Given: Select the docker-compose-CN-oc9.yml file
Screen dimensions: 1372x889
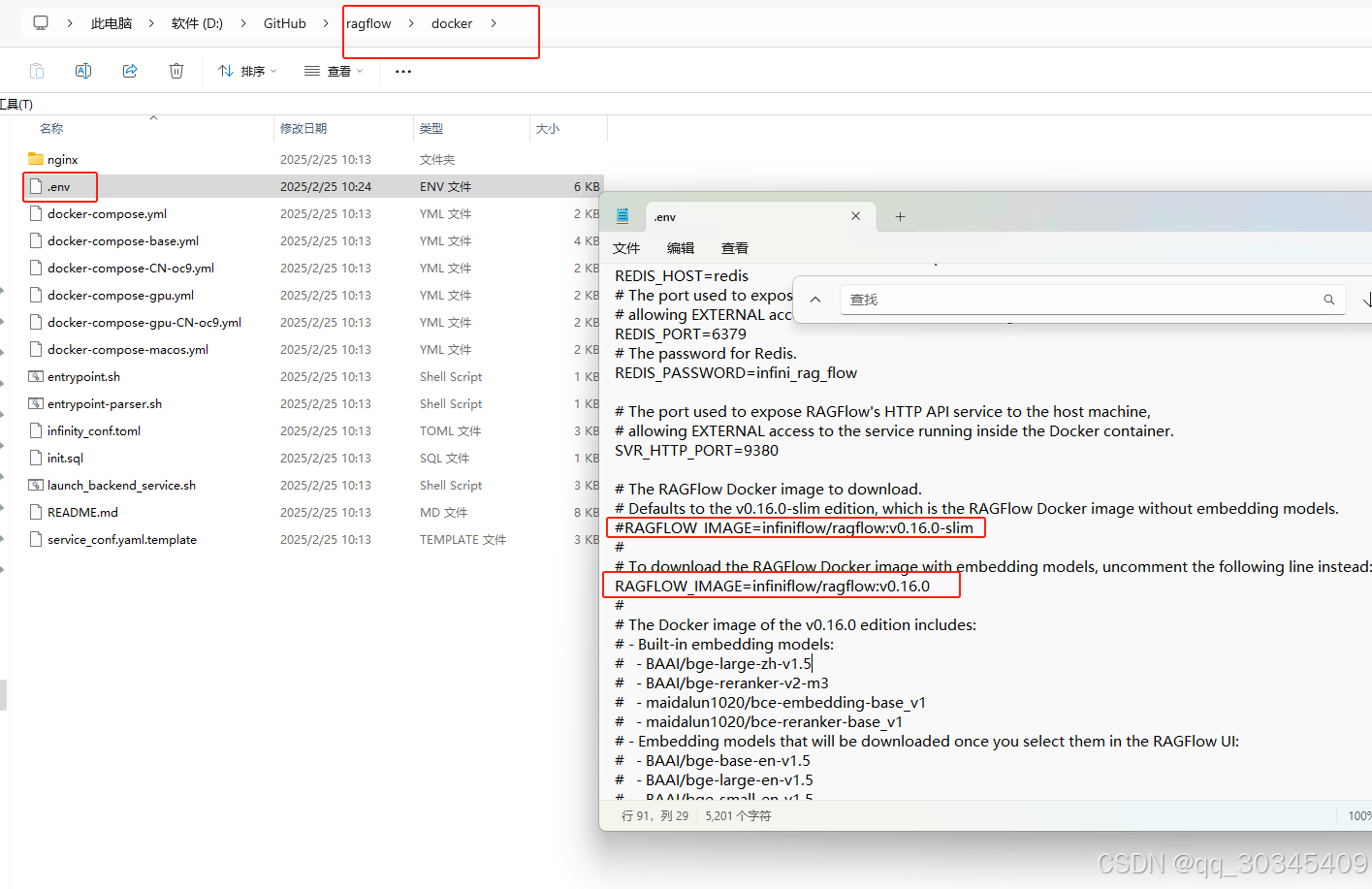Looking at the screenshot, I should (x=131, y=268).
